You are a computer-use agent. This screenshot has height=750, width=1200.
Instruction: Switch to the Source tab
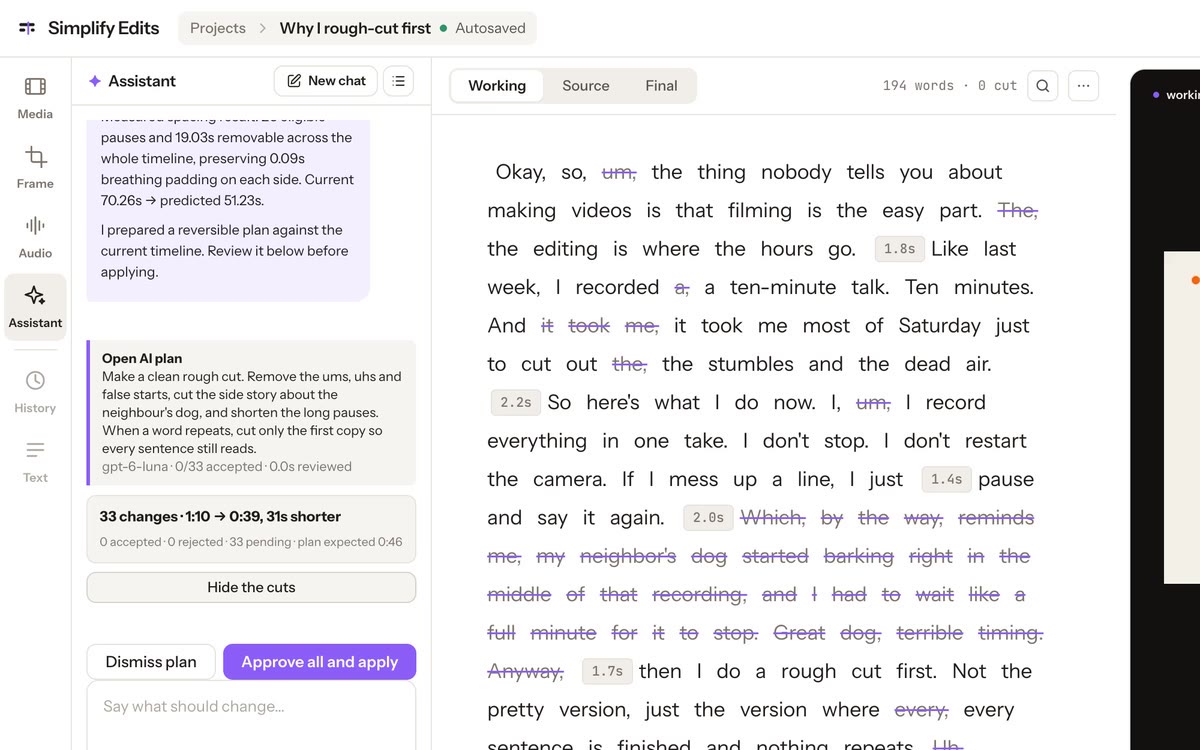point(586,86)
